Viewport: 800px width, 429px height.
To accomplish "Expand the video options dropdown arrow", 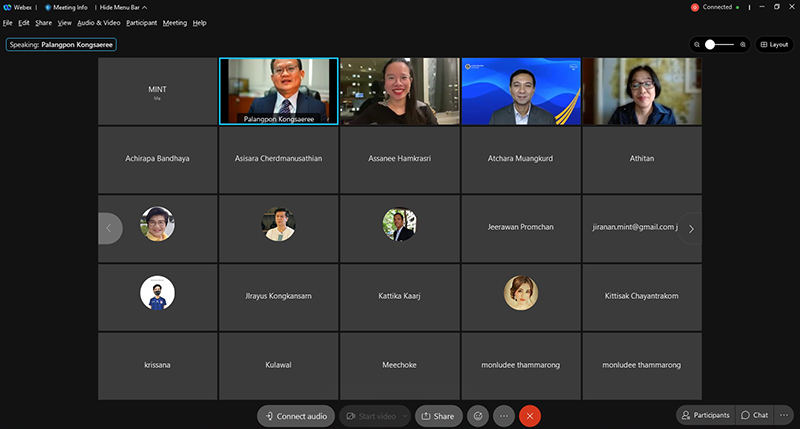I will coord(405,416).
